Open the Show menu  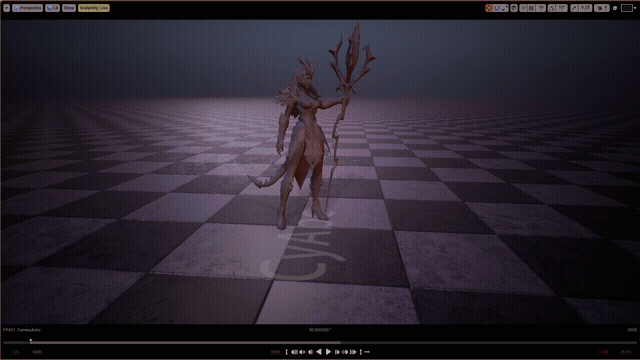click(69, 8)
